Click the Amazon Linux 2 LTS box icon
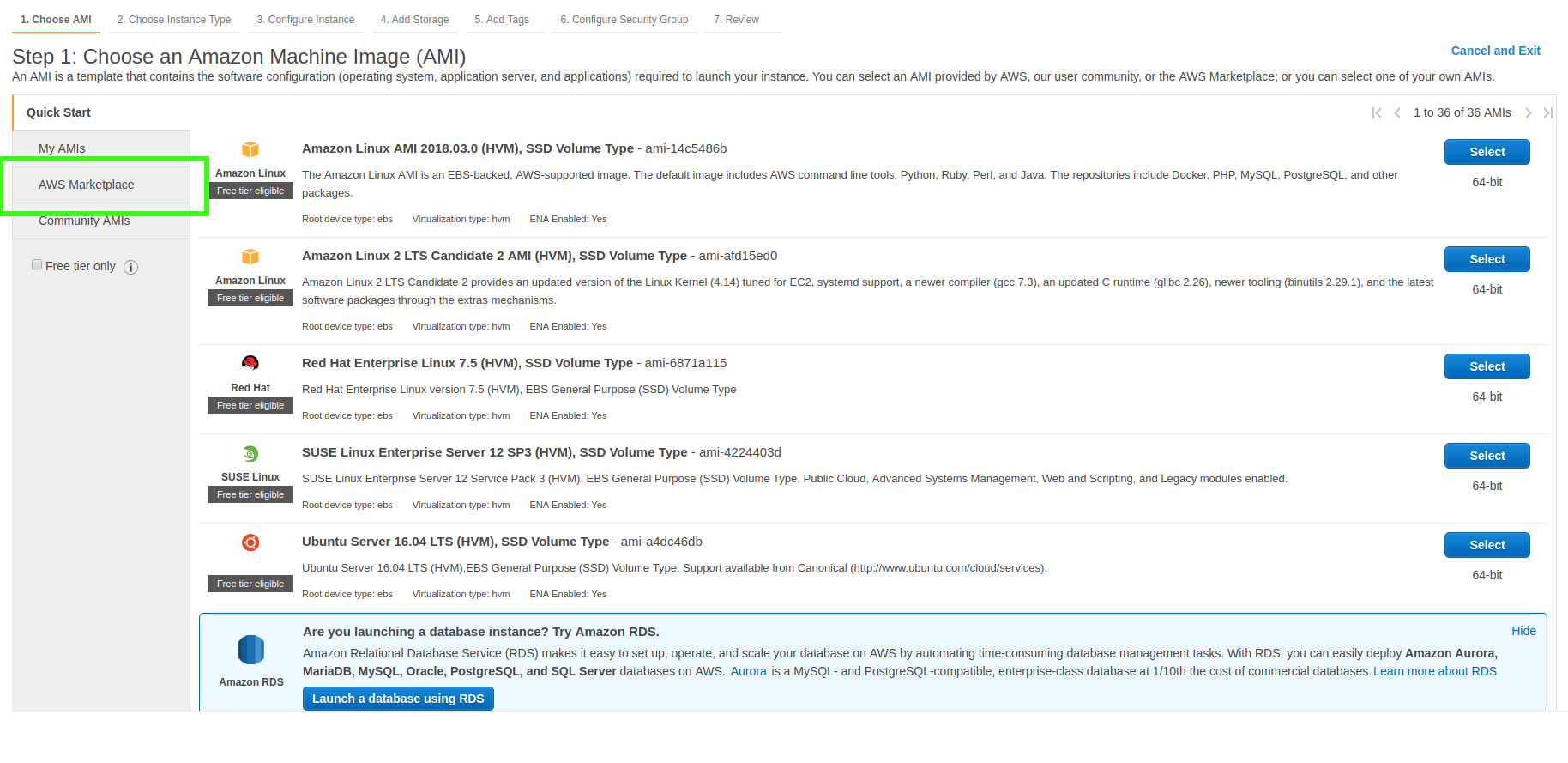Image resolution: width=1568 pixels, height=763 pixels. click(x=250, y=257)
